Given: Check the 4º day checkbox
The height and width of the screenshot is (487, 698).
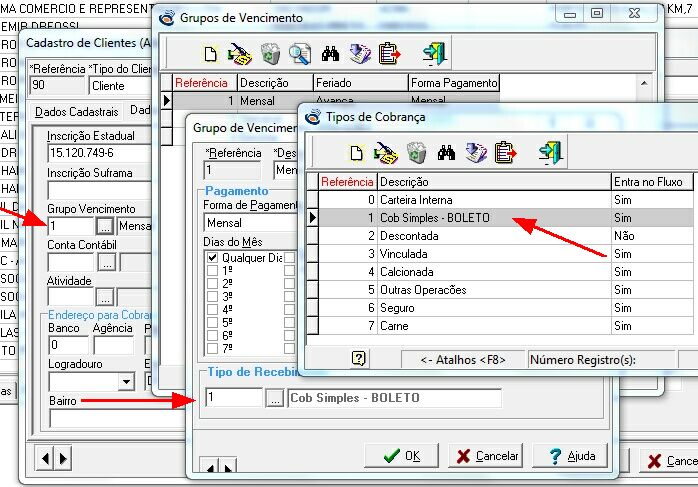Looking at the screenshot, I should click(x=212, y=309).
